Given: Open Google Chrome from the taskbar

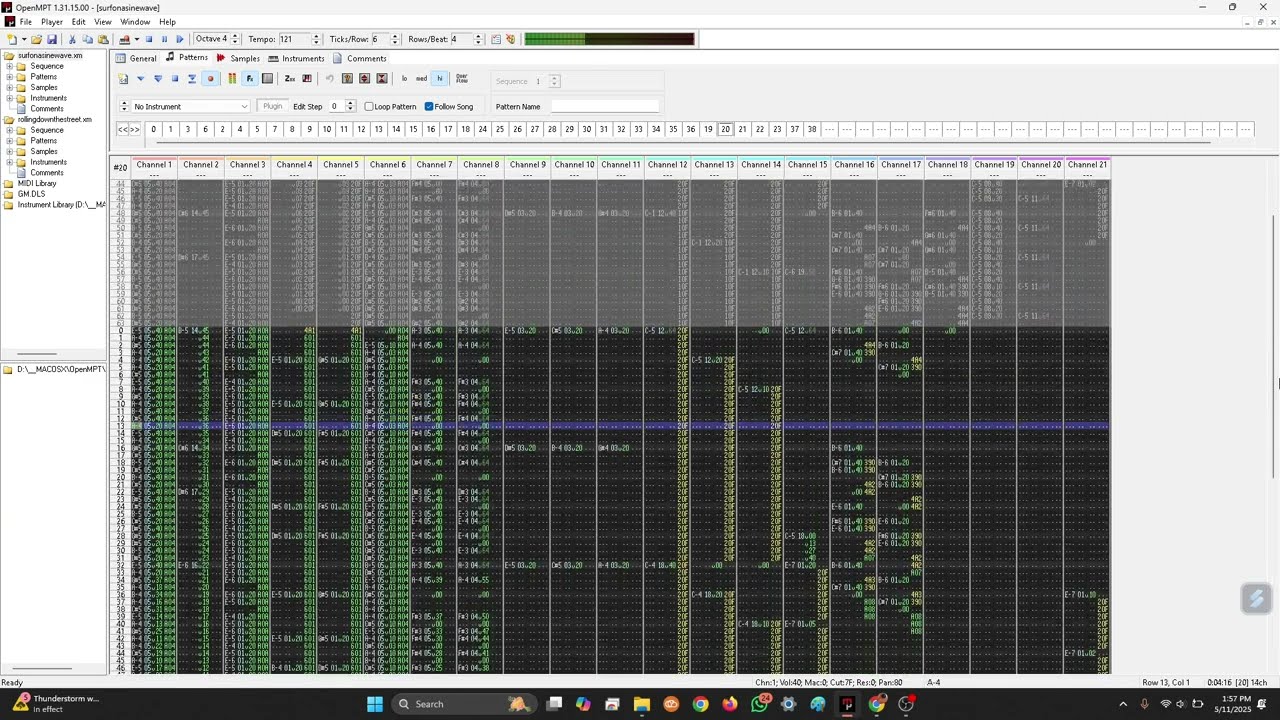Looking at the screenshot, I should [x=700, y=704].
